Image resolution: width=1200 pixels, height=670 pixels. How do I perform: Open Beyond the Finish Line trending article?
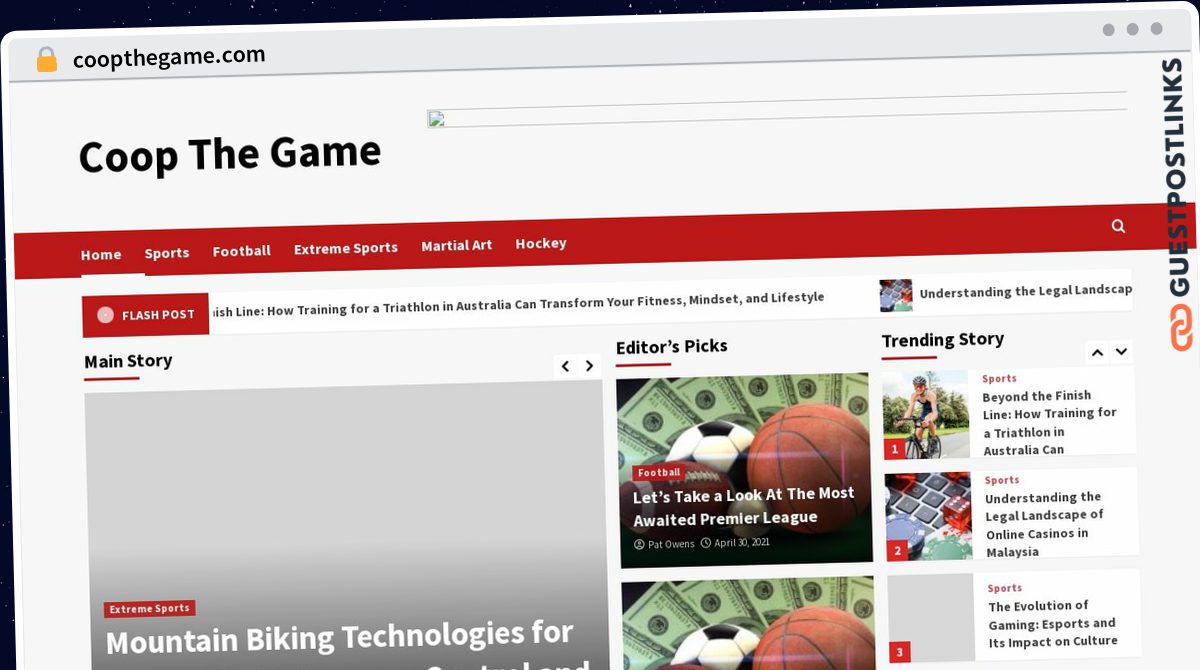[1050, 422]
